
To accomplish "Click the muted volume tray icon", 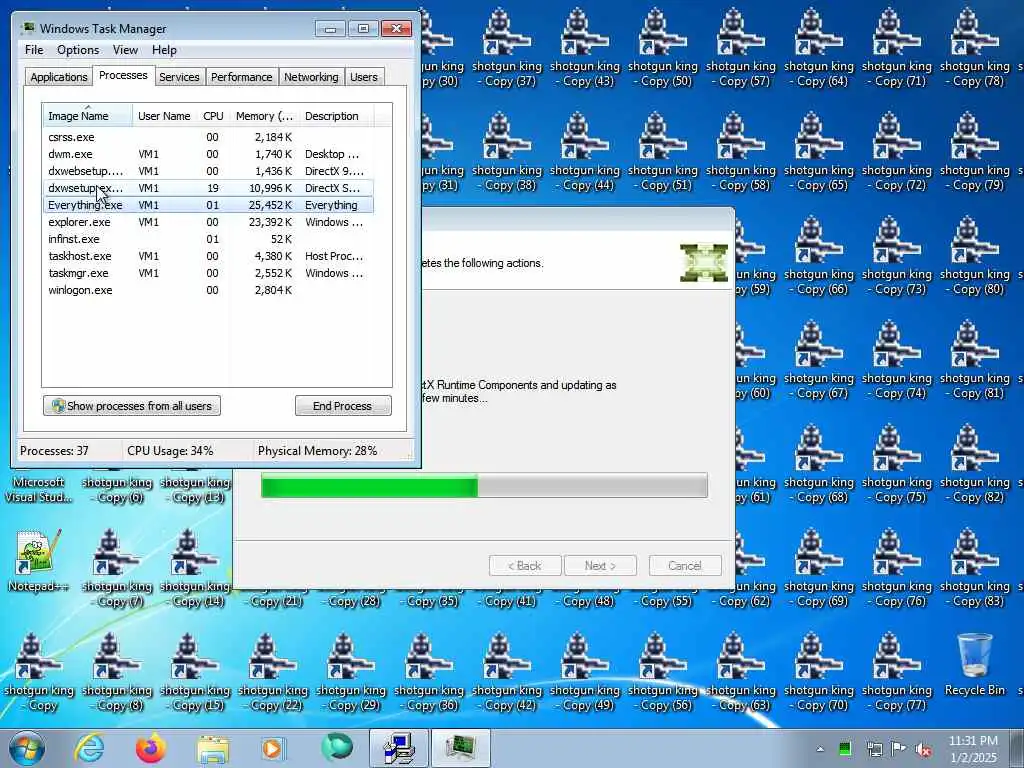I will tap(923, 750).
